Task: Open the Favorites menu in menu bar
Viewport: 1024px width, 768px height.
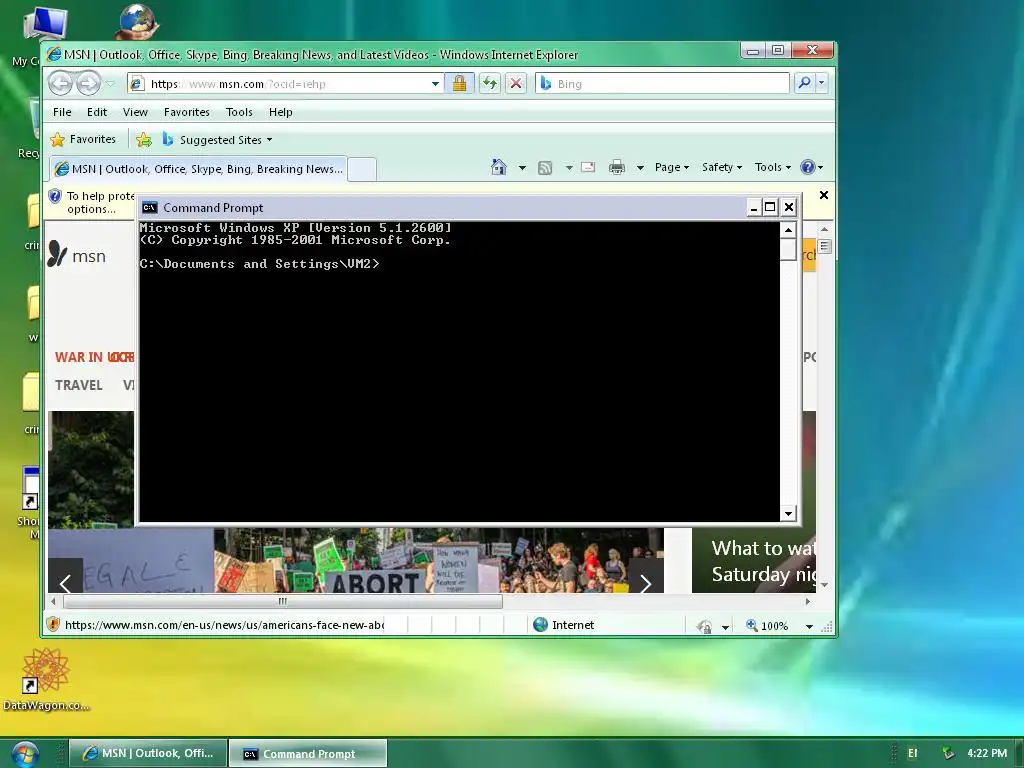Action: [x=187, y=112]
